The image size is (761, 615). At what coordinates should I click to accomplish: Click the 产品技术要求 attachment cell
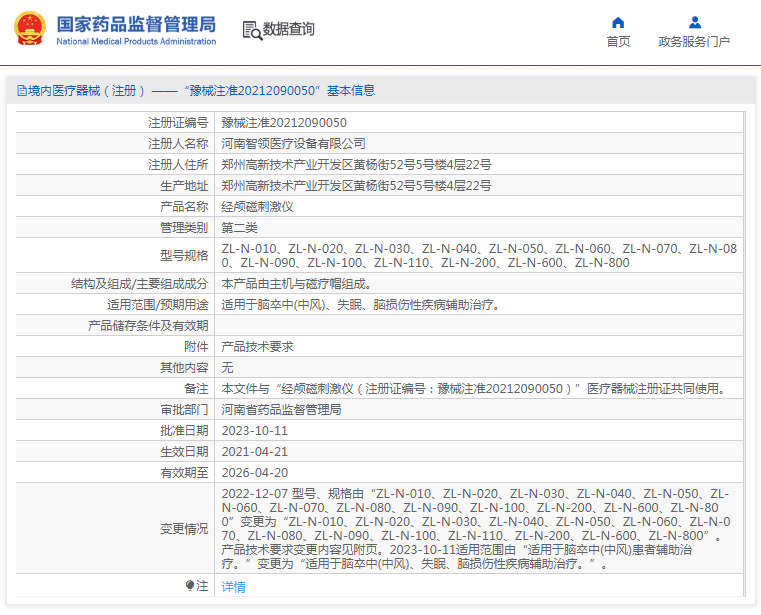pyautogui.click(x=257, y=346)
